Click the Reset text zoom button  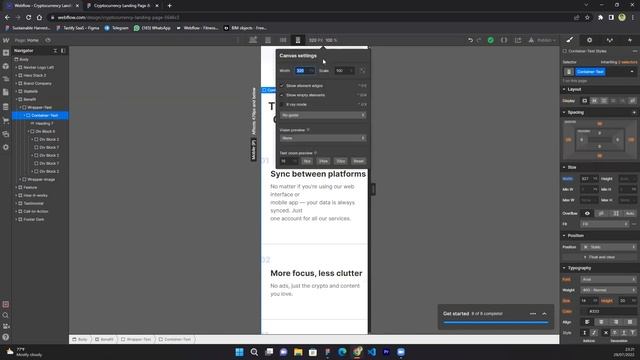point(358,161)
